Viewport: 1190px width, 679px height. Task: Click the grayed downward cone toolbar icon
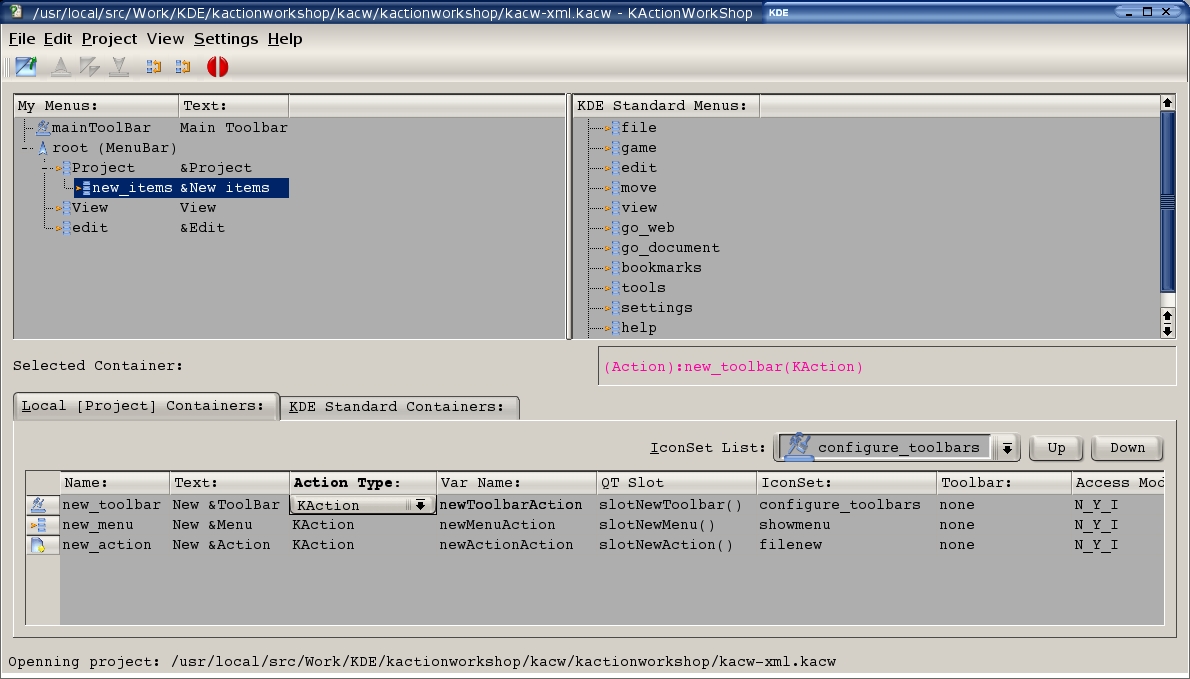[x=118, y=67]
